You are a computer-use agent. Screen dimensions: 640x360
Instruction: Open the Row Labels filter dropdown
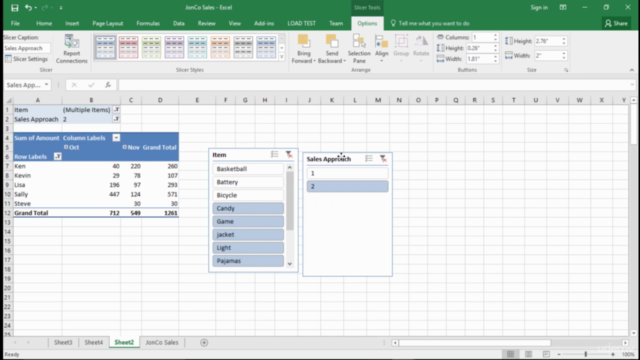coord(58,157)
